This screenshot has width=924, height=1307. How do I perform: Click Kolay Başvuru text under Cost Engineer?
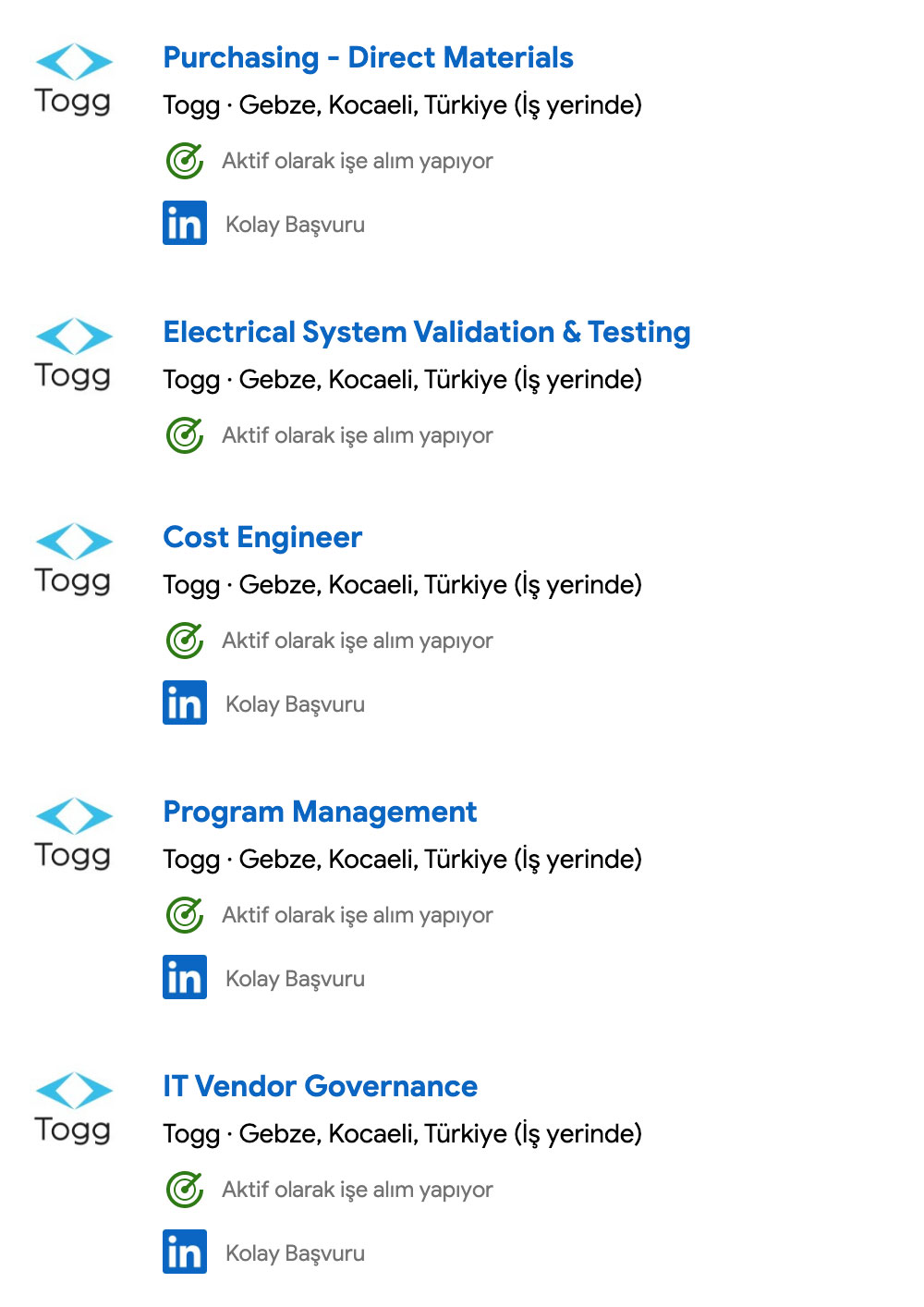[x=295, y=704]
